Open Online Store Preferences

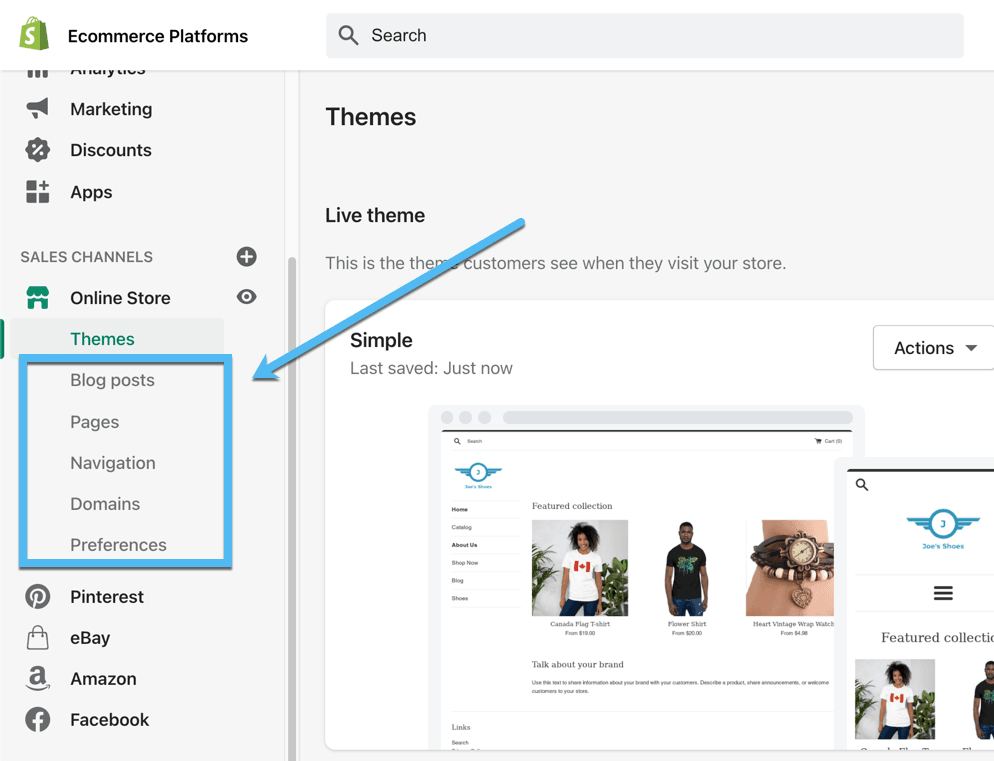click(x=119, y=545)
